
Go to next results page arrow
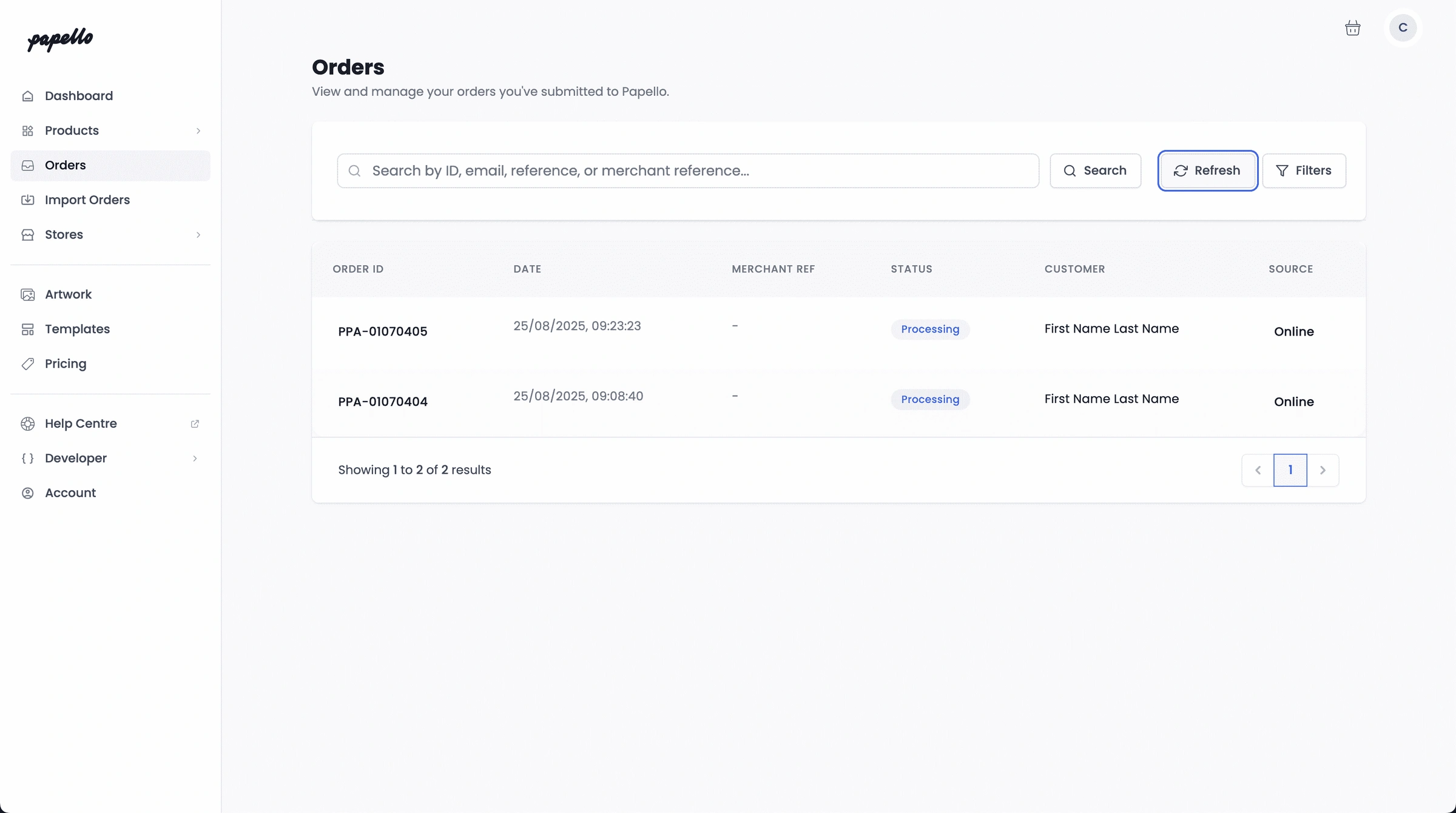1323,470
